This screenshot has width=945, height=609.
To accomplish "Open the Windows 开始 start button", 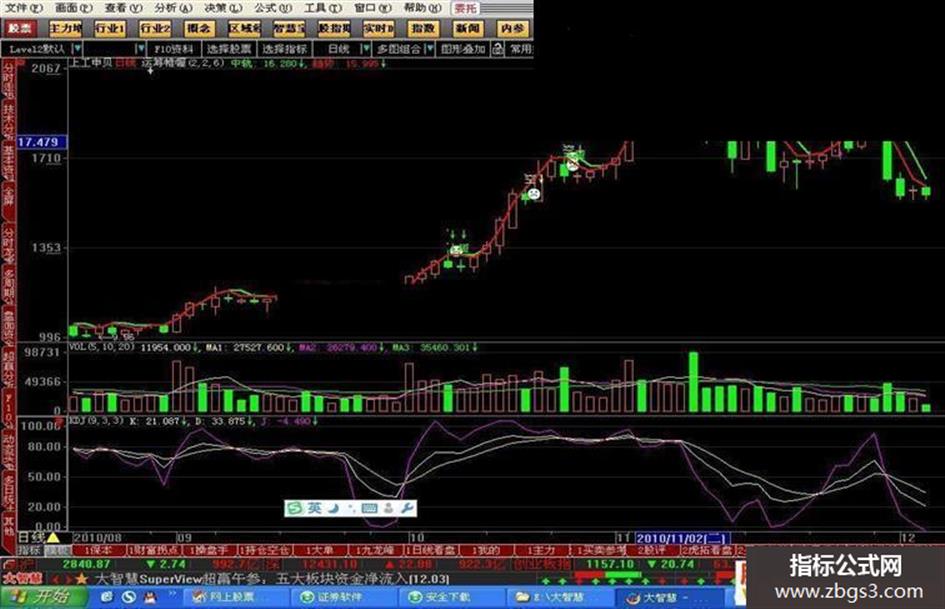I will (x=42, y=597).
